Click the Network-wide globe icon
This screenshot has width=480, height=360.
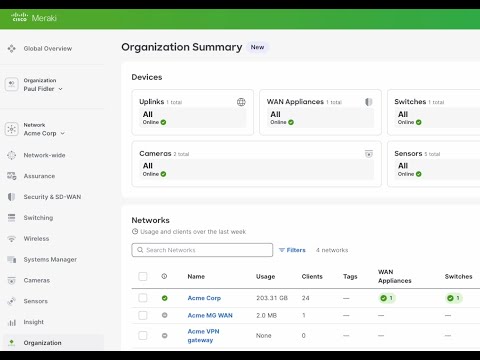click(x=12, y=155)
